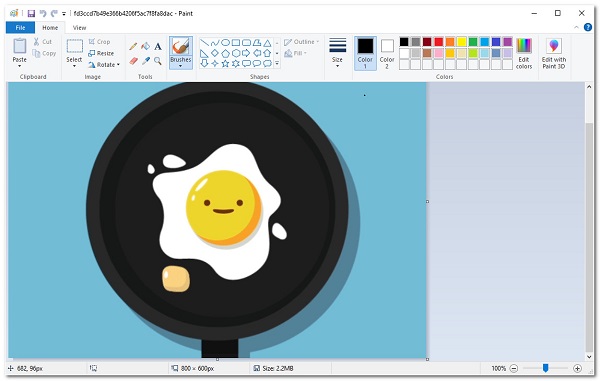
Task: Pick the Triangle shape
Action: 267,43
